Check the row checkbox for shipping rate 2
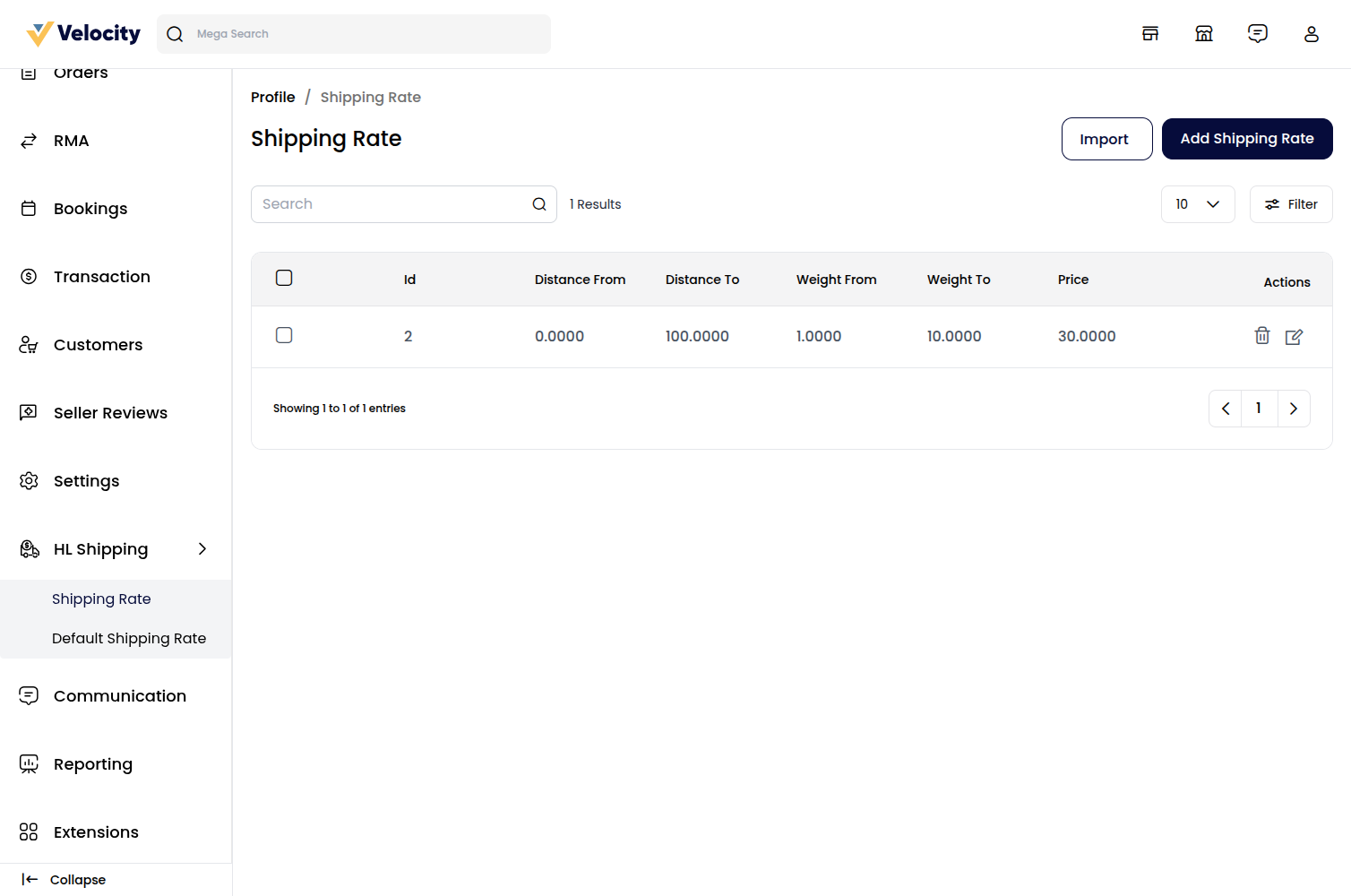Image resolution: width=1351 pixels, height=896 pixels. click(x=284, y=334)
